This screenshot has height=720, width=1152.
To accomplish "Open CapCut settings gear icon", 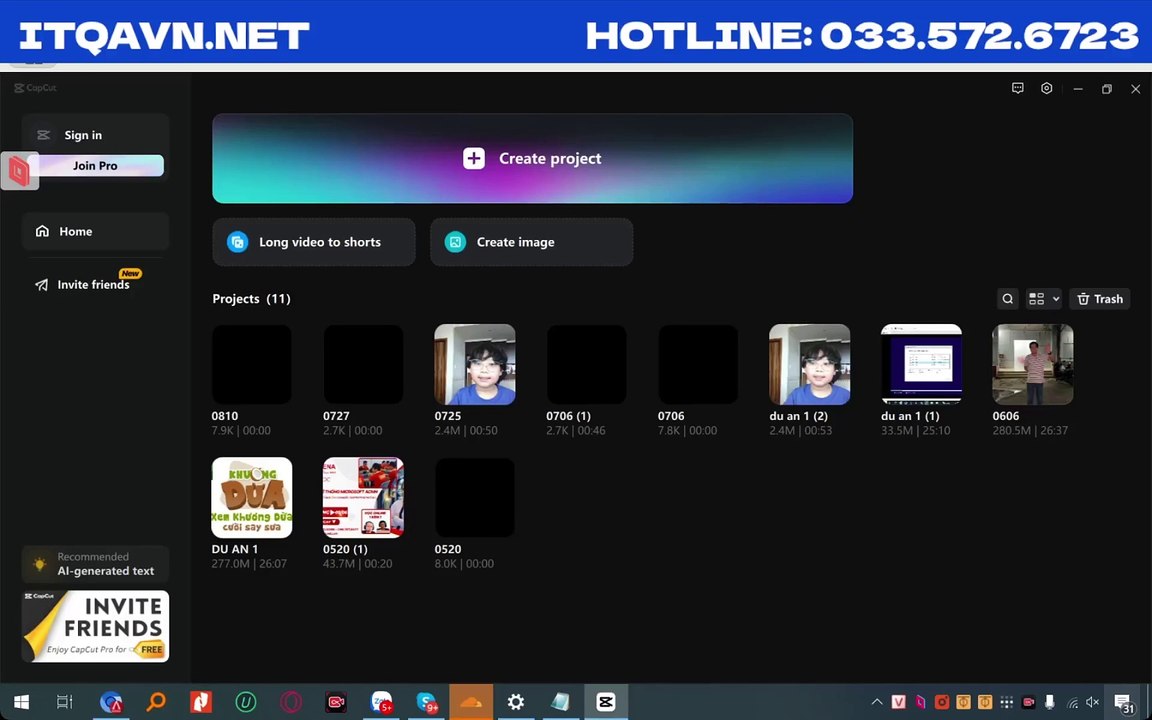I will click(1046, 89).
